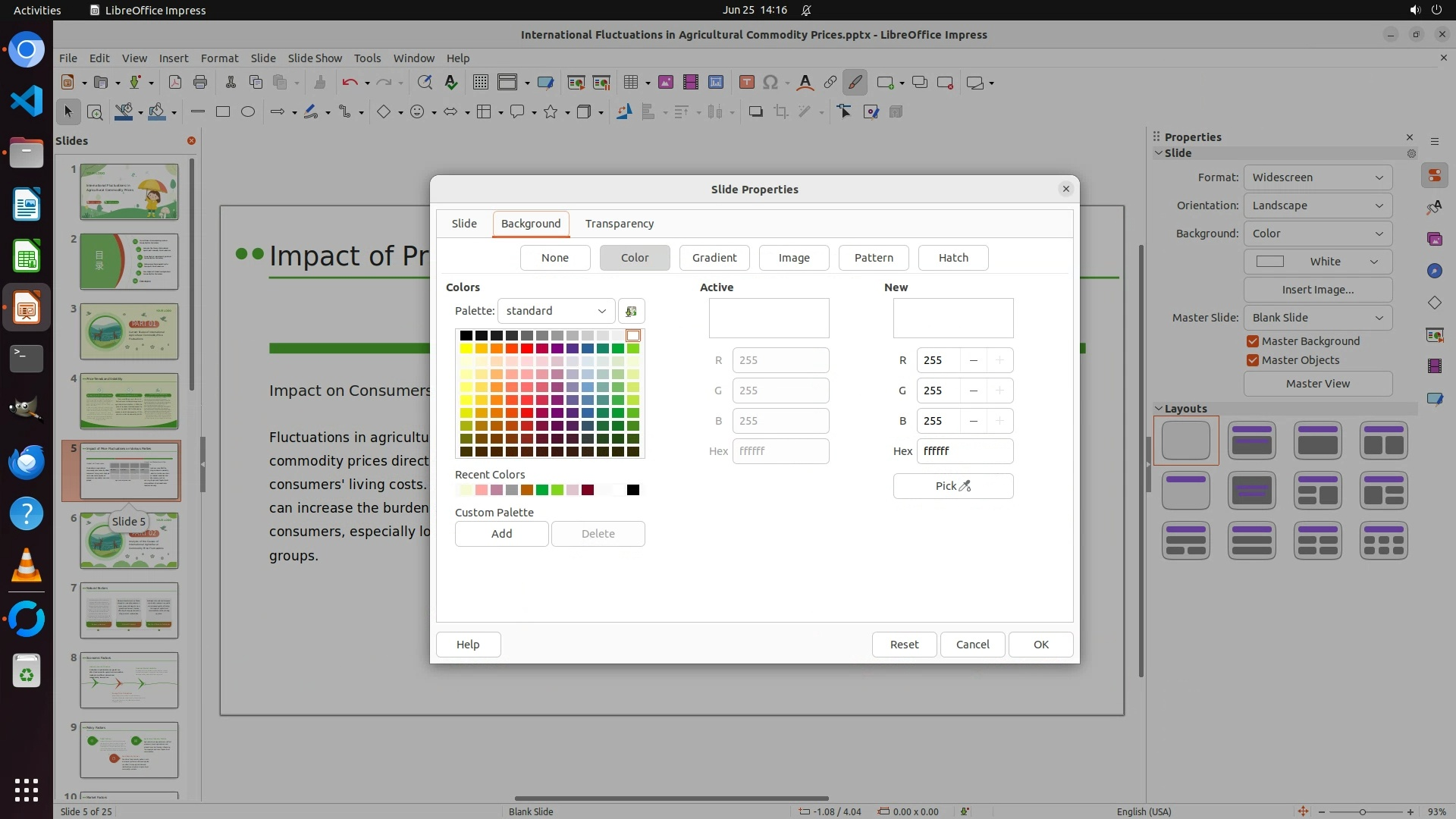
Task: Open the Slide Show menu
Action: click(x=315, y=58)
